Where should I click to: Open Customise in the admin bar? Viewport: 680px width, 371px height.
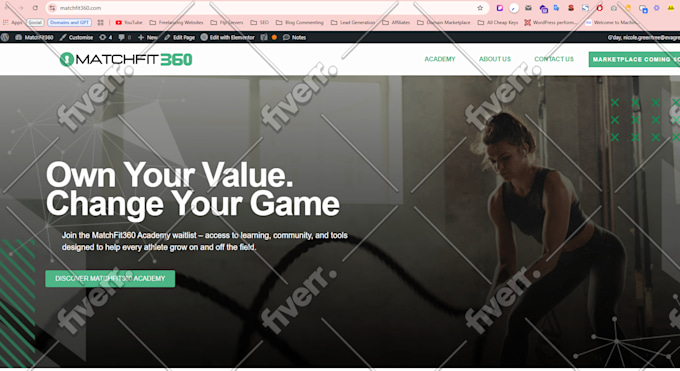point(76,37)
